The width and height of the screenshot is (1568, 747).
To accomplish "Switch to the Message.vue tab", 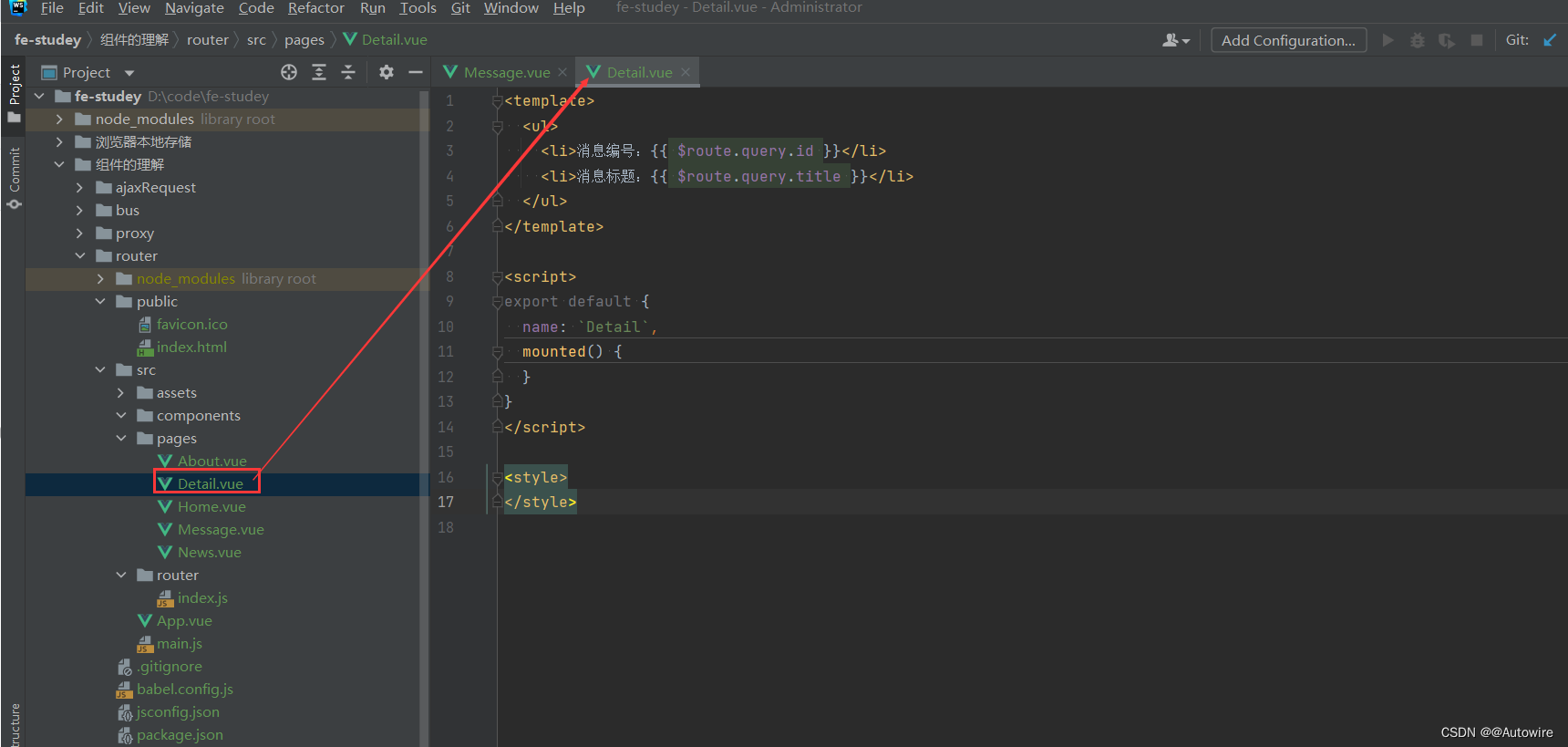I will [506, 72].
